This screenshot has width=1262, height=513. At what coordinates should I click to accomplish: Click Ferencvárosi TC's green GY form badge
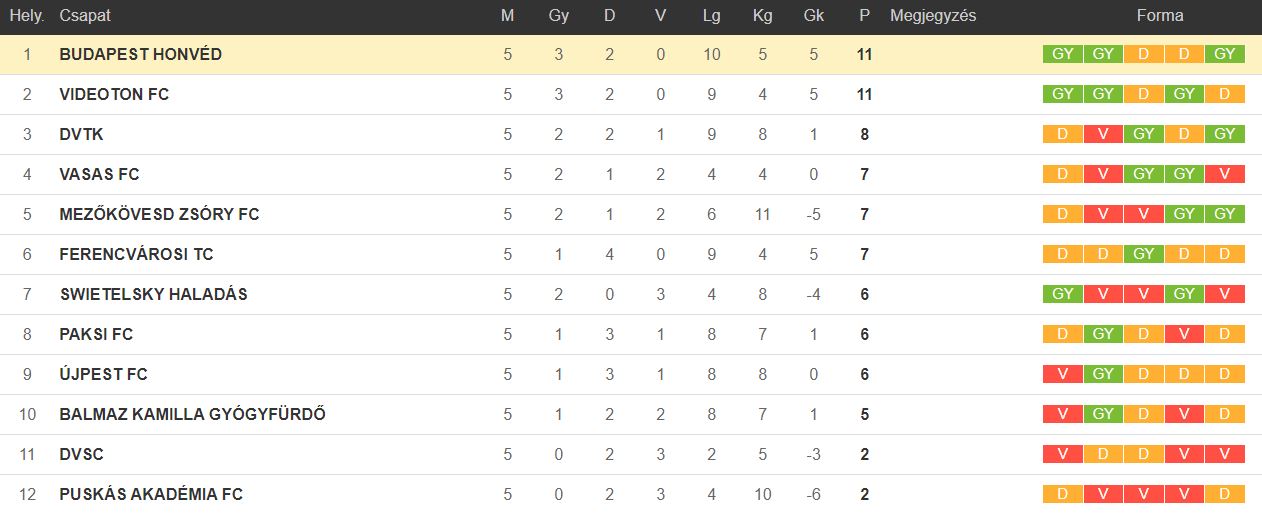pyautogui.click(x=1144, y=254)
